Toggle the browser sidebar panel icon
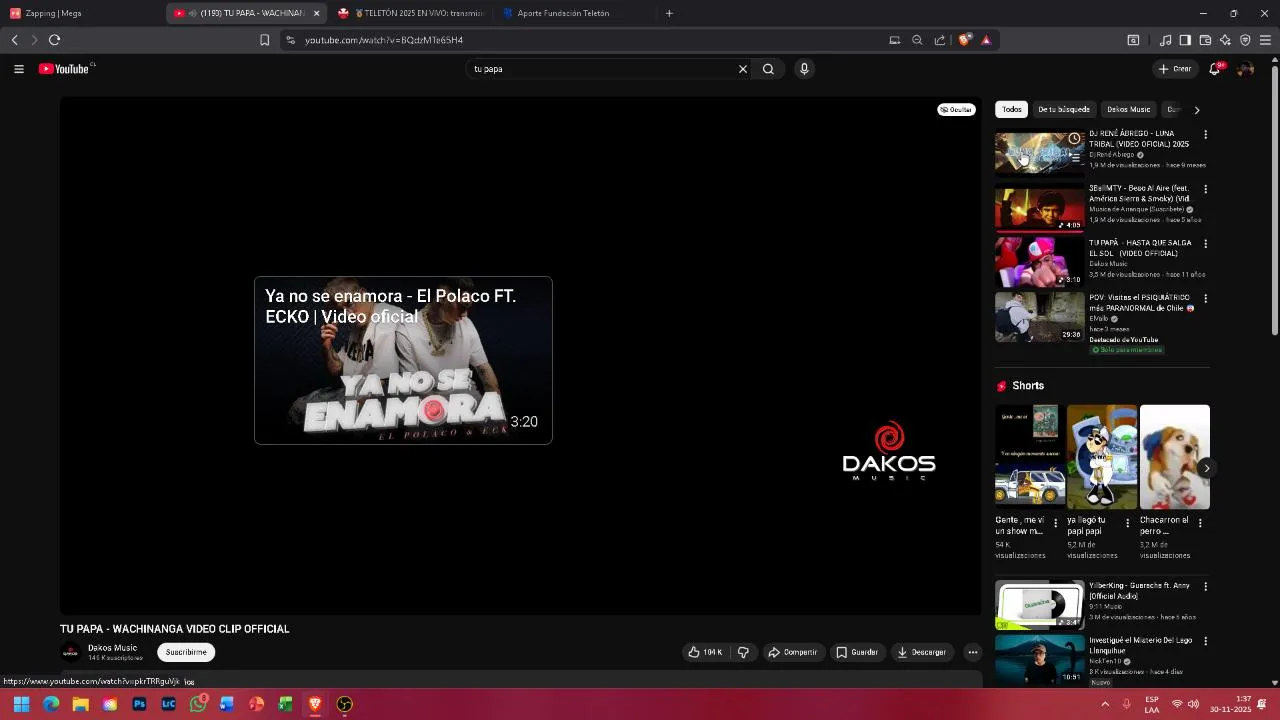 point(1185,40)
